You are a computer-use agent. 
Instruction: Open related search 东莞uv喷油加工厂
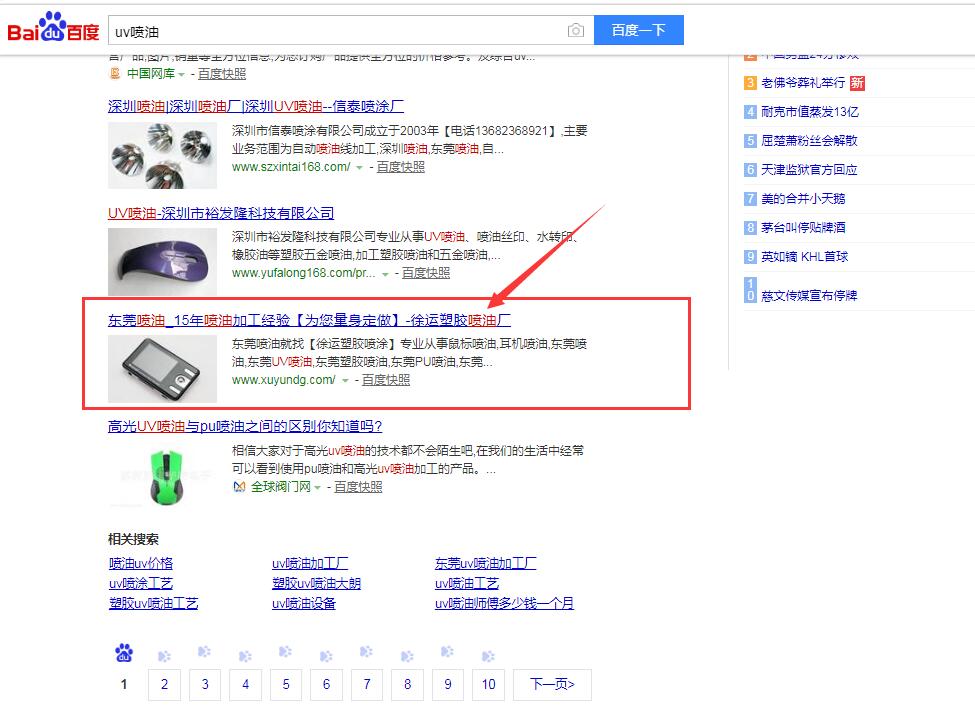(485, 563)
